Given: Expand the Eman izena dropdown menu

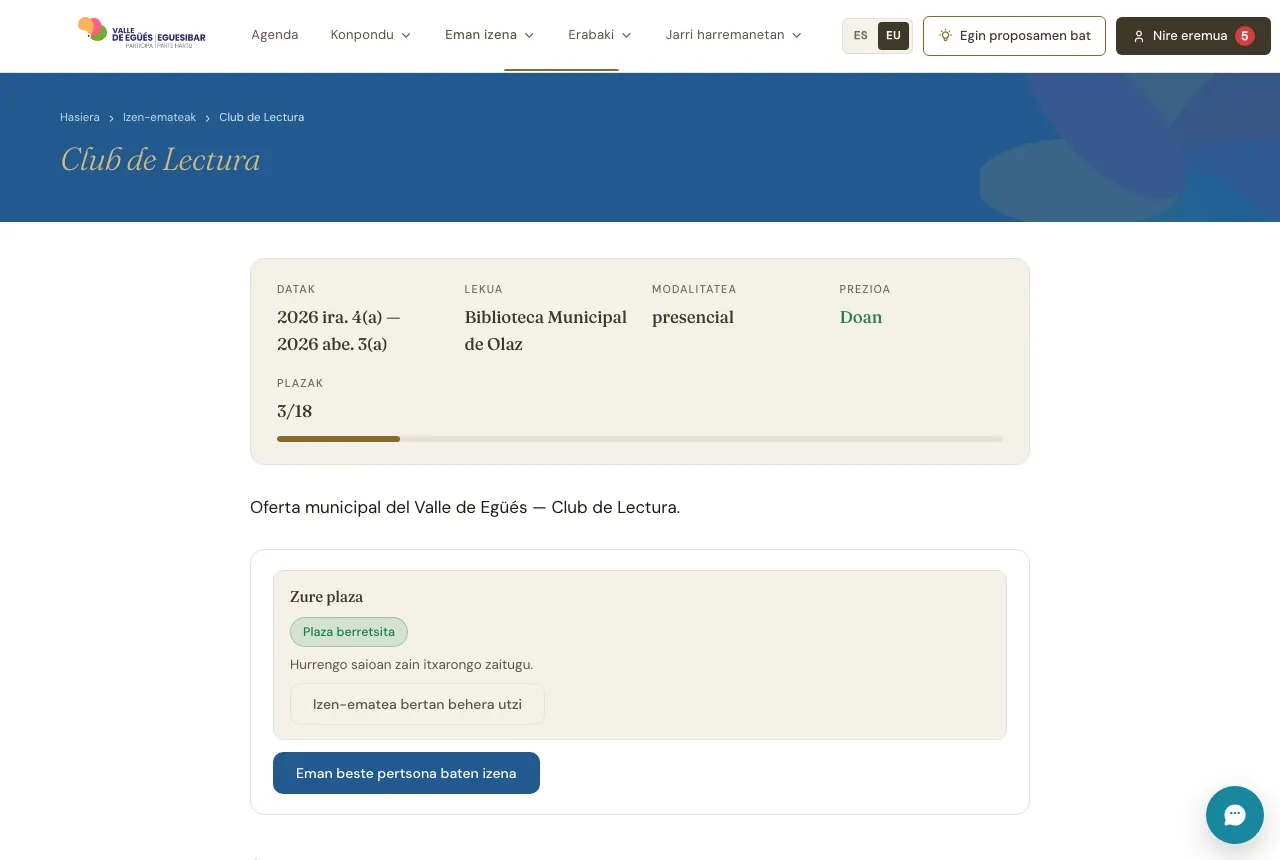Looking at the screenshot, I should [490, 35].
